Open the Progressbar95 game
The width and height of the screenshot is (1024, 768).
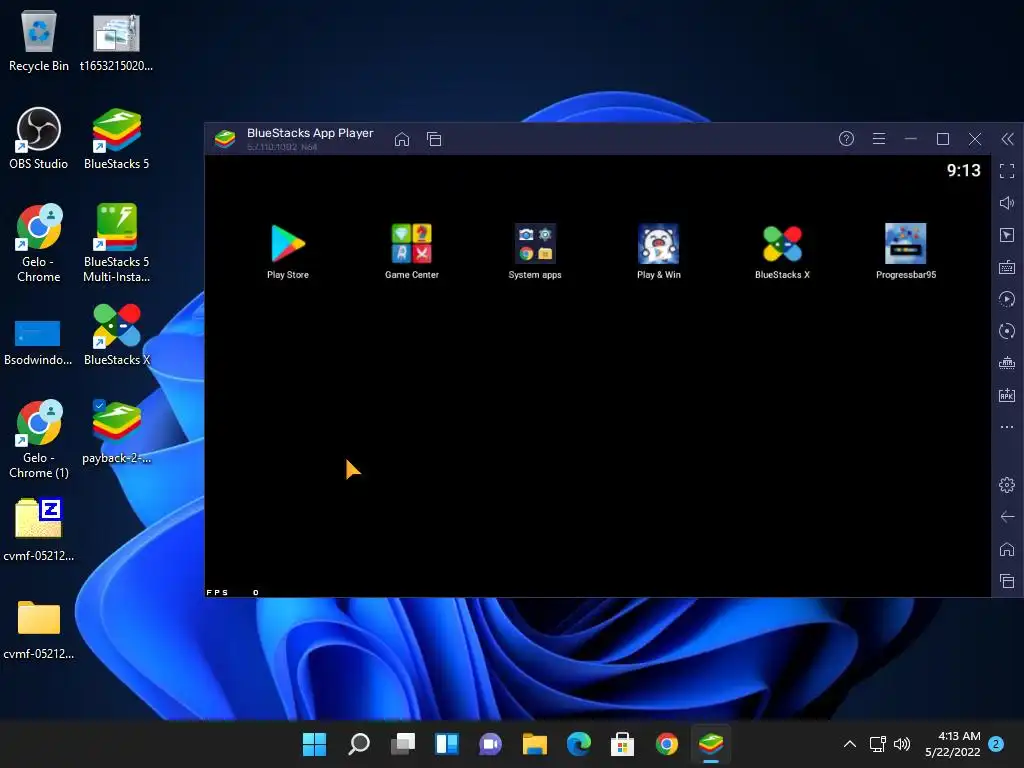tap(906, 251)
